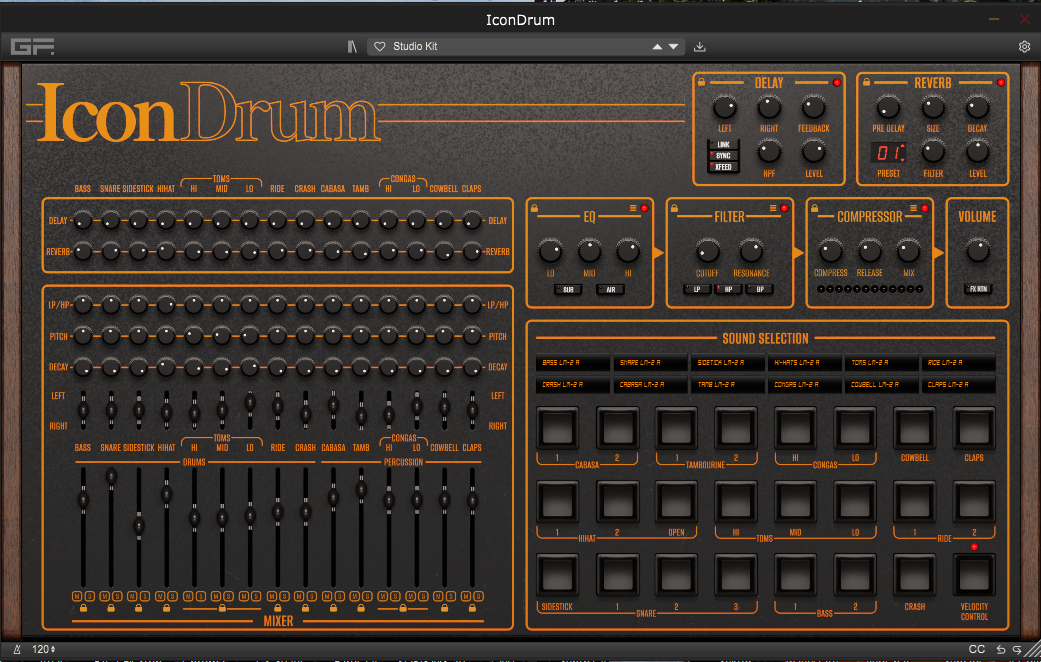Favorite the Studio Kit preset with heart icon
Image resolution: width=1041 pixels, height=662 pixels.
[380, 46]
